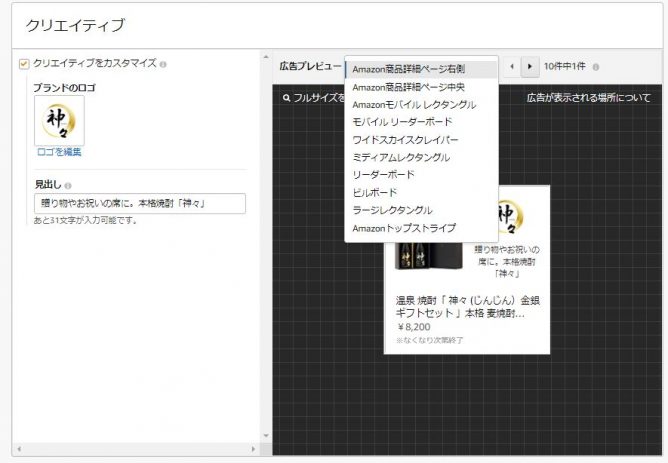Click the あと31文字が入力可能です hint text
This screenshot has width=668, height=463.
(86, 220)
